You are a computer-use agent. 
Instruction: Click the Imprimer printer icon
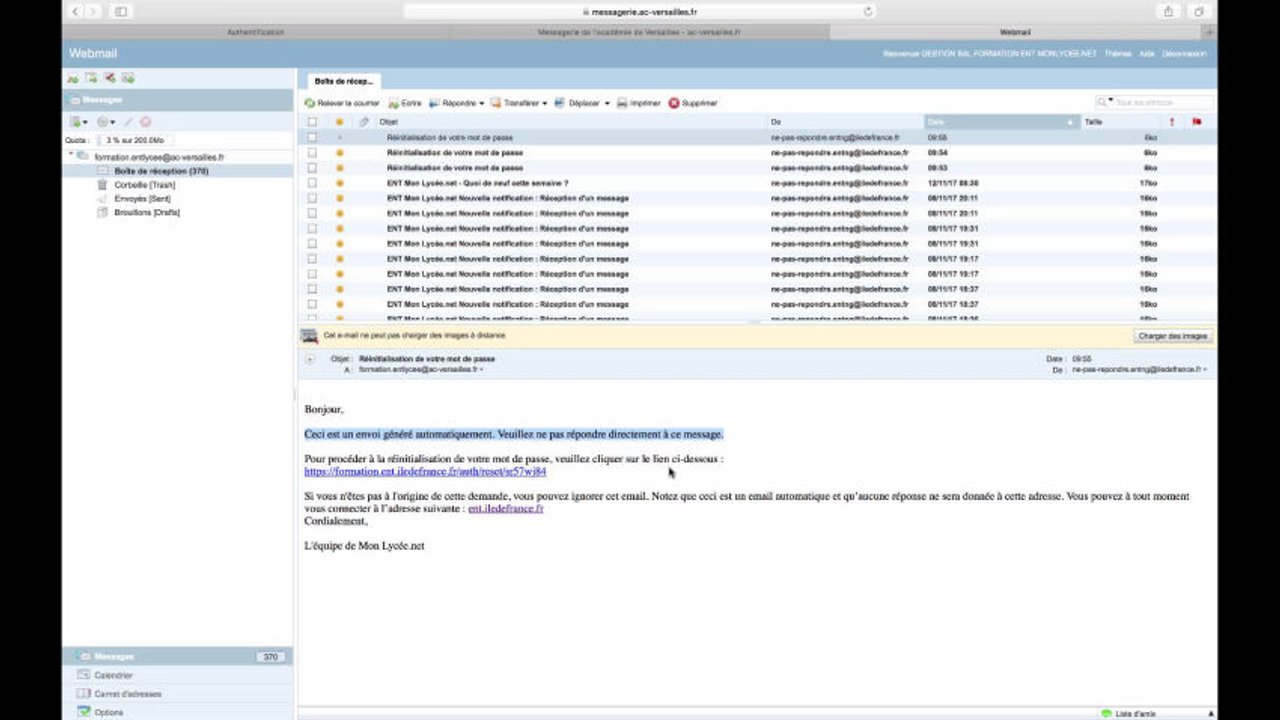[x=622, y=103]
